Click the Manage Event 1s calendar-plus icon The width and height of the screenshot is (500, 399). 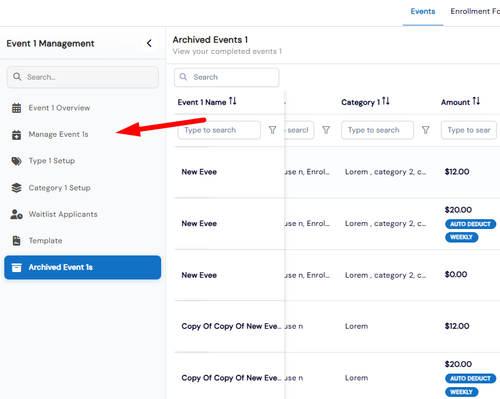coord(16,135)
